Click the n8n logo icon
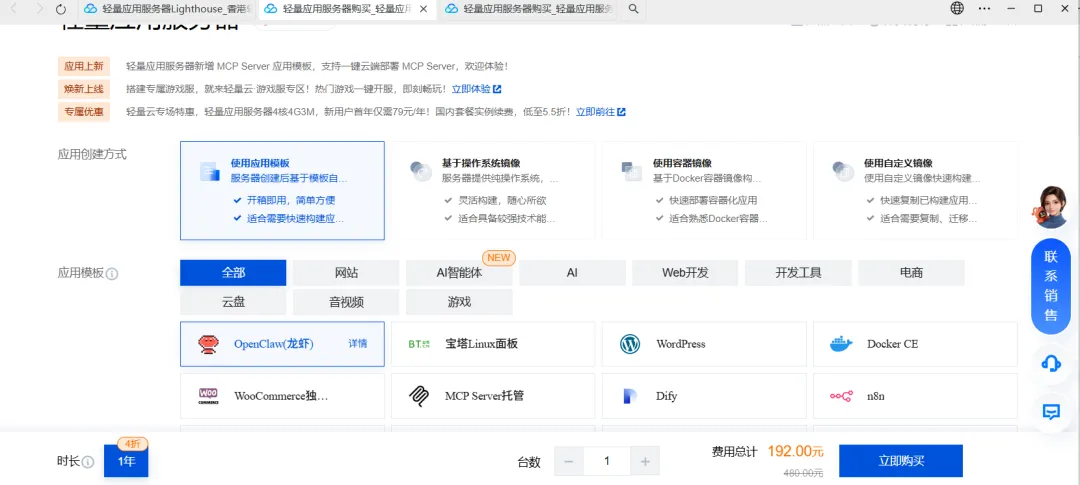The width and height of the screenshot is (1080, 485). 841,396
